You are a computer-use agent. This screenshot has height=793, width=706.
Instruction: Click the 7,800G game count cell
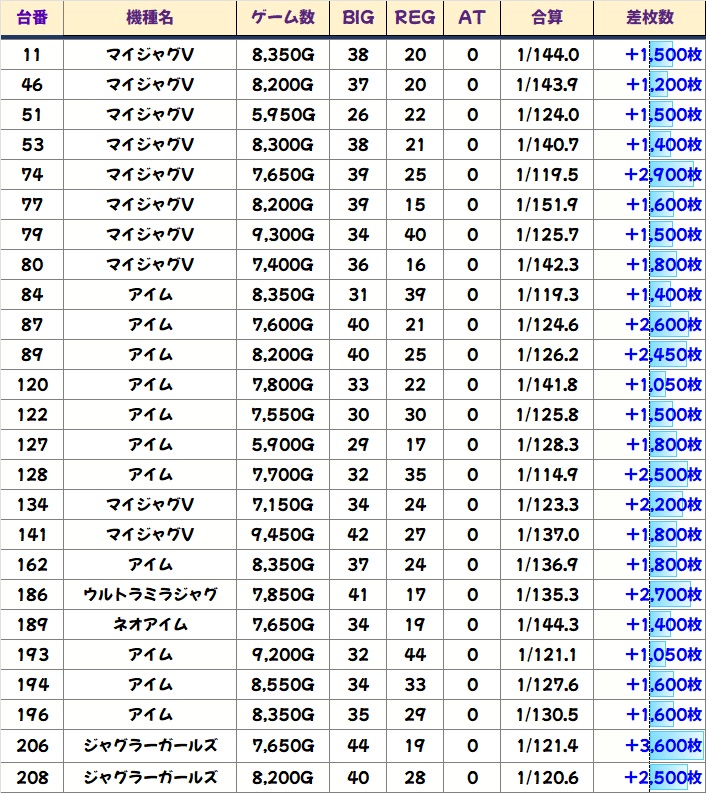(x=283, y=385)
